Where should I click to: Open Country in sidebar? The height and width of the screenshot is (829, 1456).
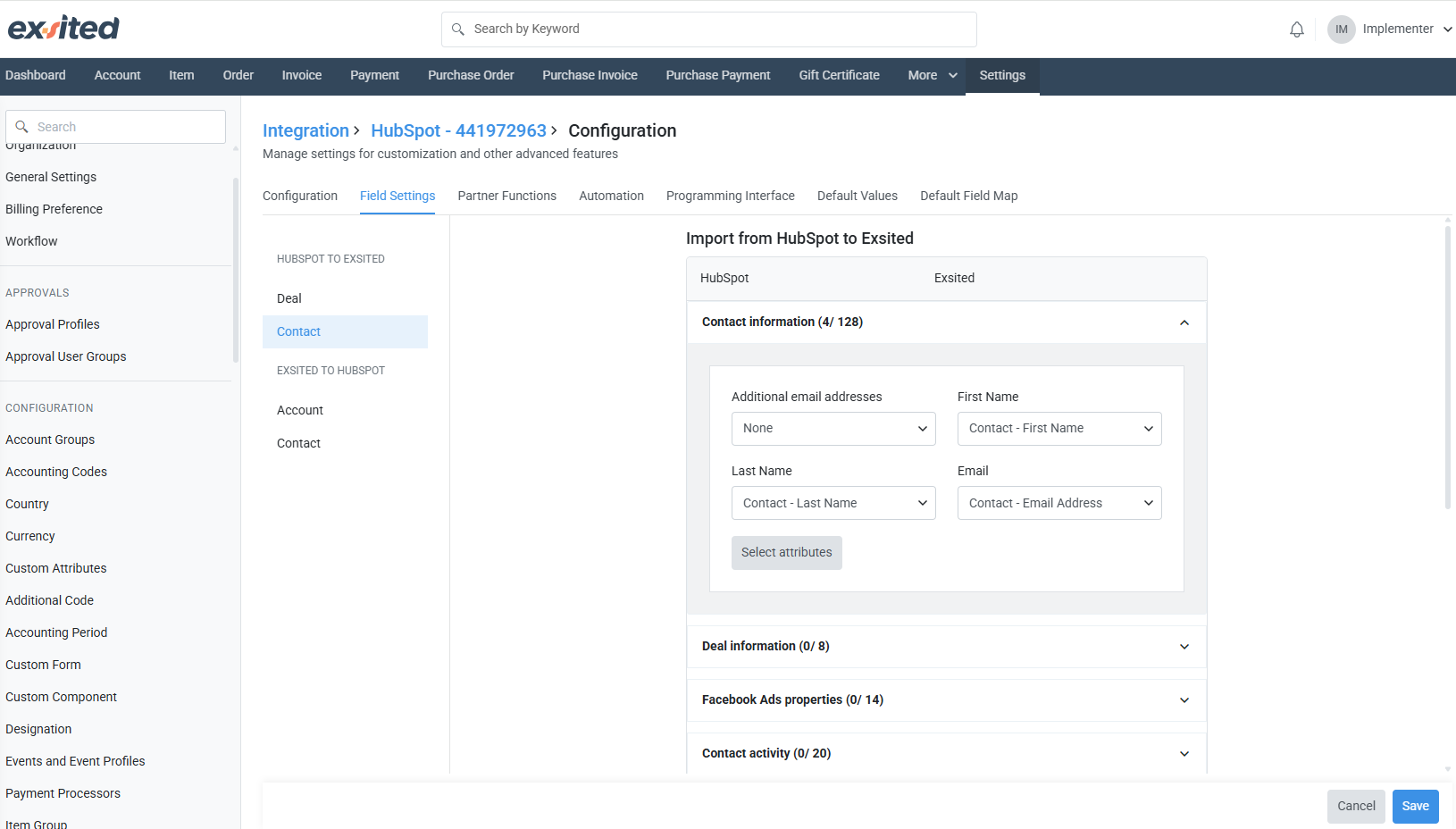tap(27, 504)
